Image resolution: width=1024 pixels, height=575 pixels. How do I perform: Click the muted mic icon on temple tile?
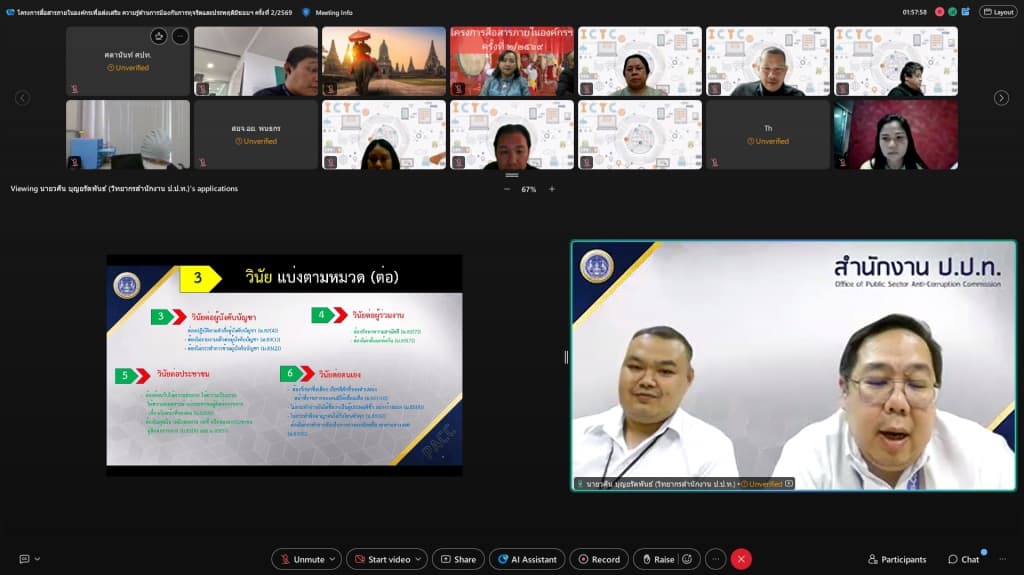point(330,89)
